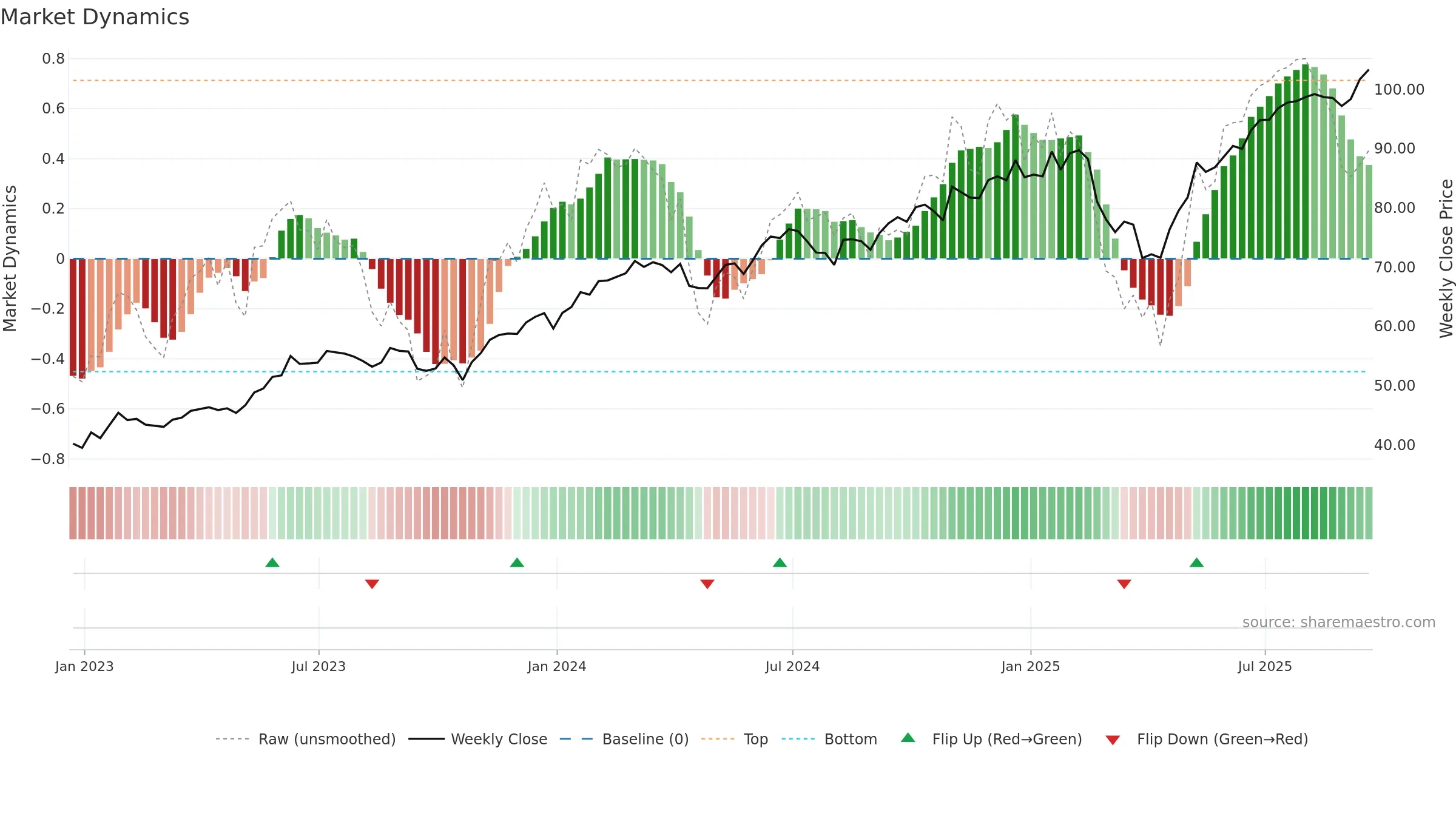Screen dimensions: 1456x819
Task: Click the Jul 2024 axis label
Action: click(792, 666)
